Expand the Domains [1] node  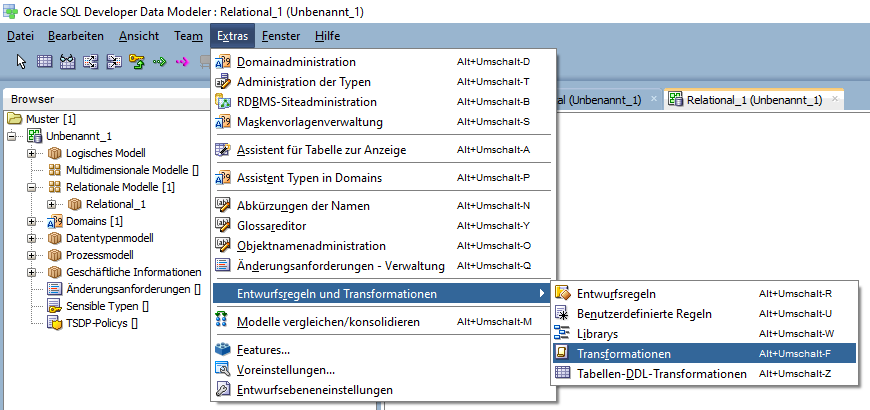32,221
